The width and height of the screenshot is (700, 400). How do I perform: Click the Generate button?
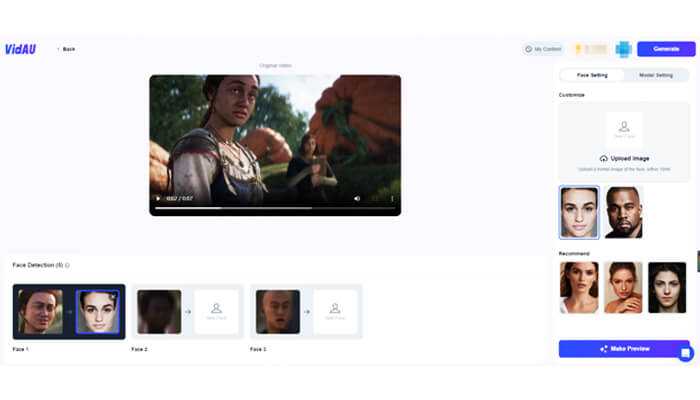[666, 48]
